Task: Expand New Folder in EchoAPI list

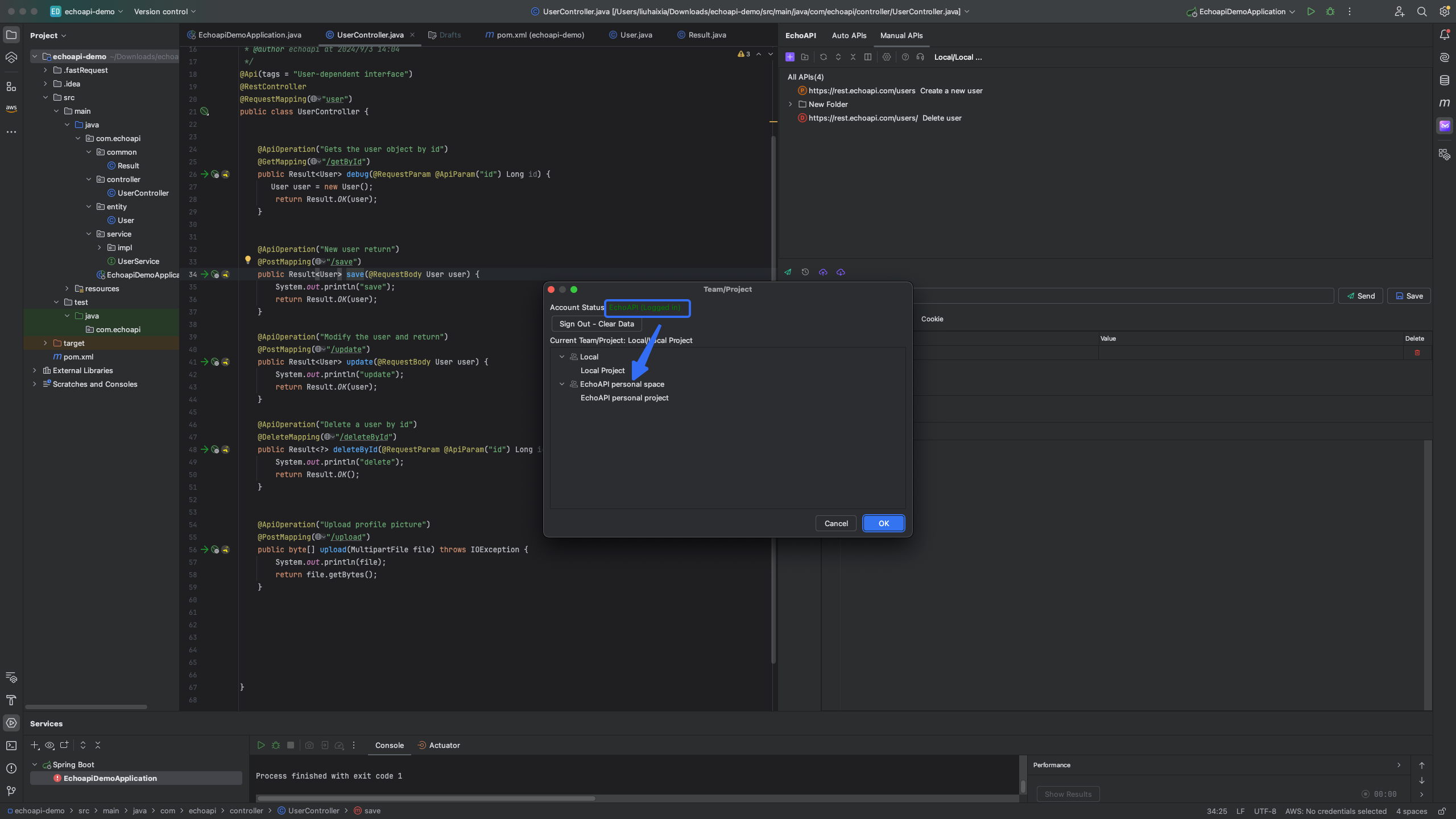Action: (790, 104)
